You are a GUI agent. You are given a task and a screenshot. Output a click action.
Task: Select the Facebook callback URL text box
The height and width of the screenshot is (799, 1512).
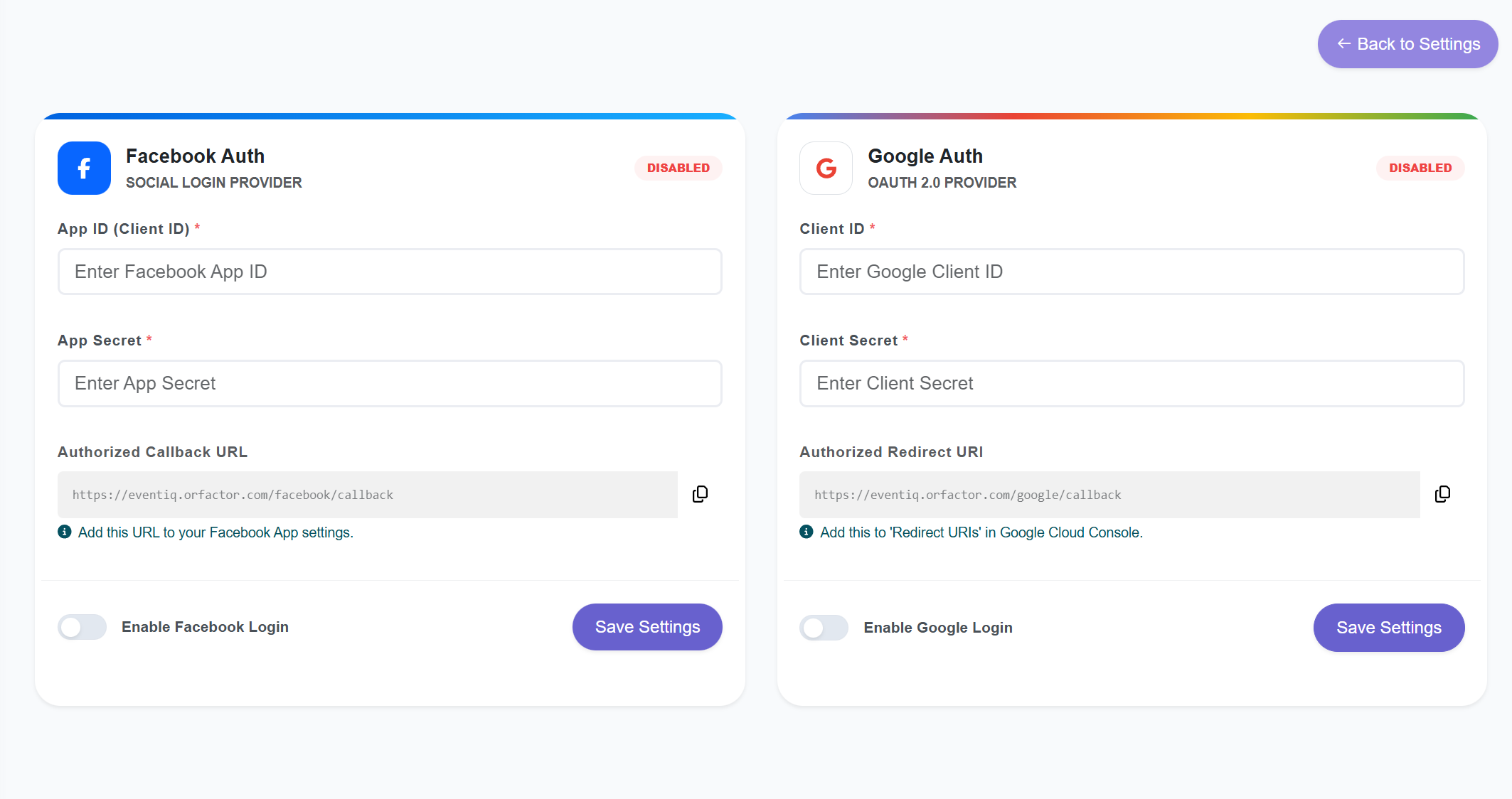pyautogui.click(x=367, y=495)
